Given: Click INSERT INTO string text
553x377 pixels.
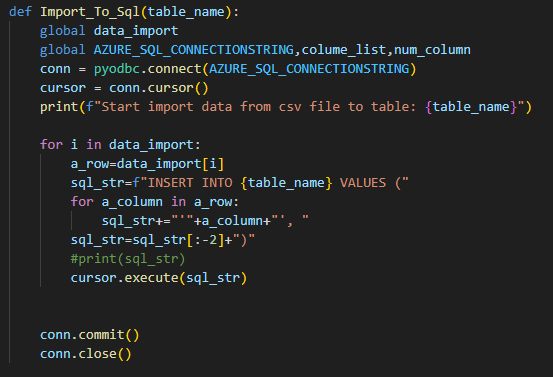Looking at the screenshot, I should [190, 183].
